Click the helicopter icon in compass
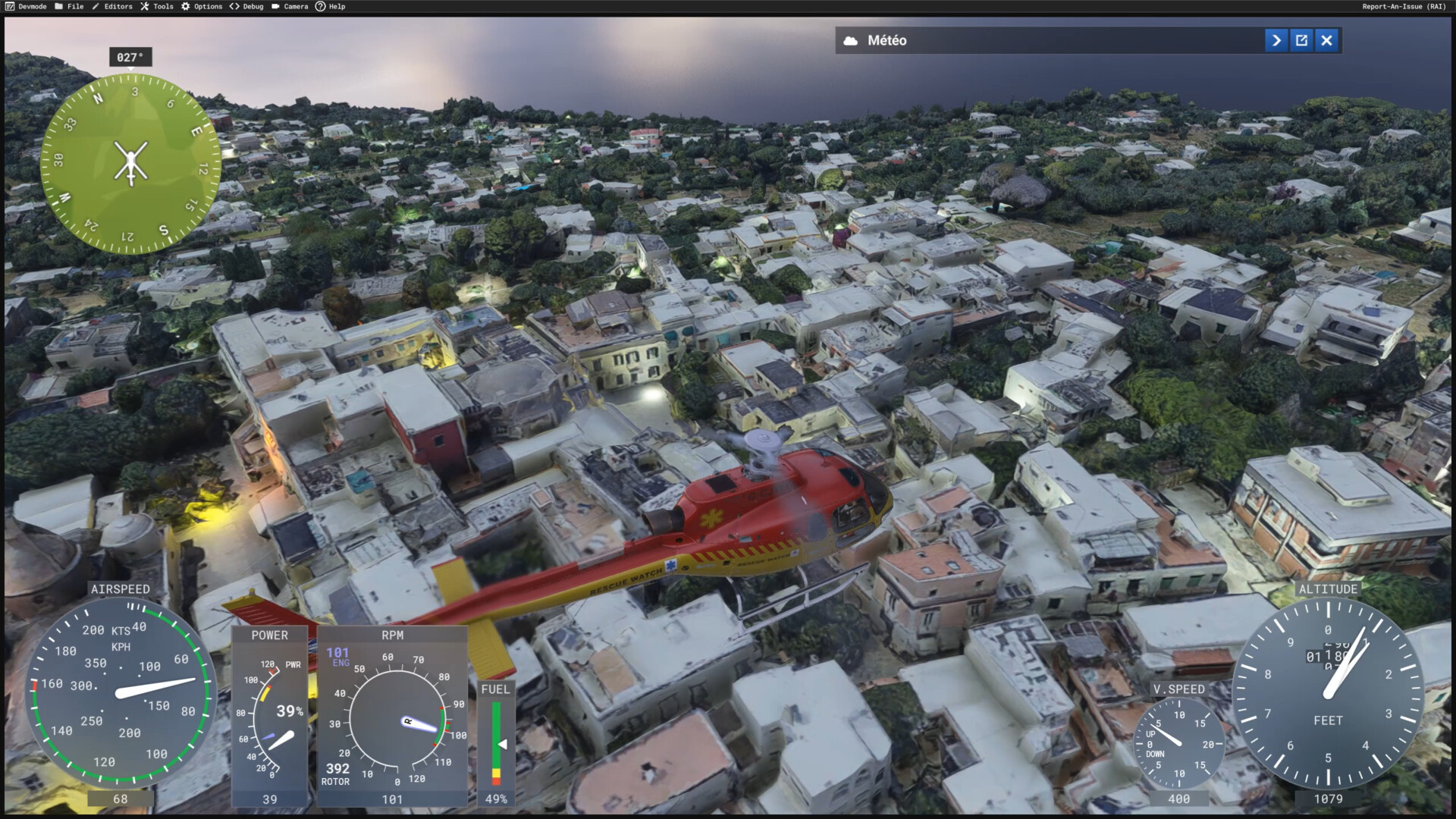 130,162
